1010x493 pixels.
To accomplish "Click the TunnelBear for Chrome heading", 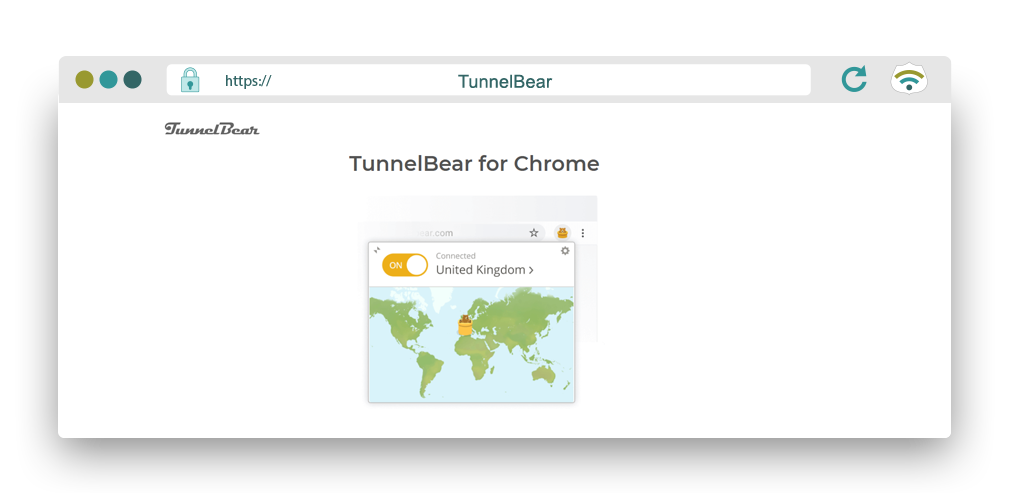I will tap(473, 164).
